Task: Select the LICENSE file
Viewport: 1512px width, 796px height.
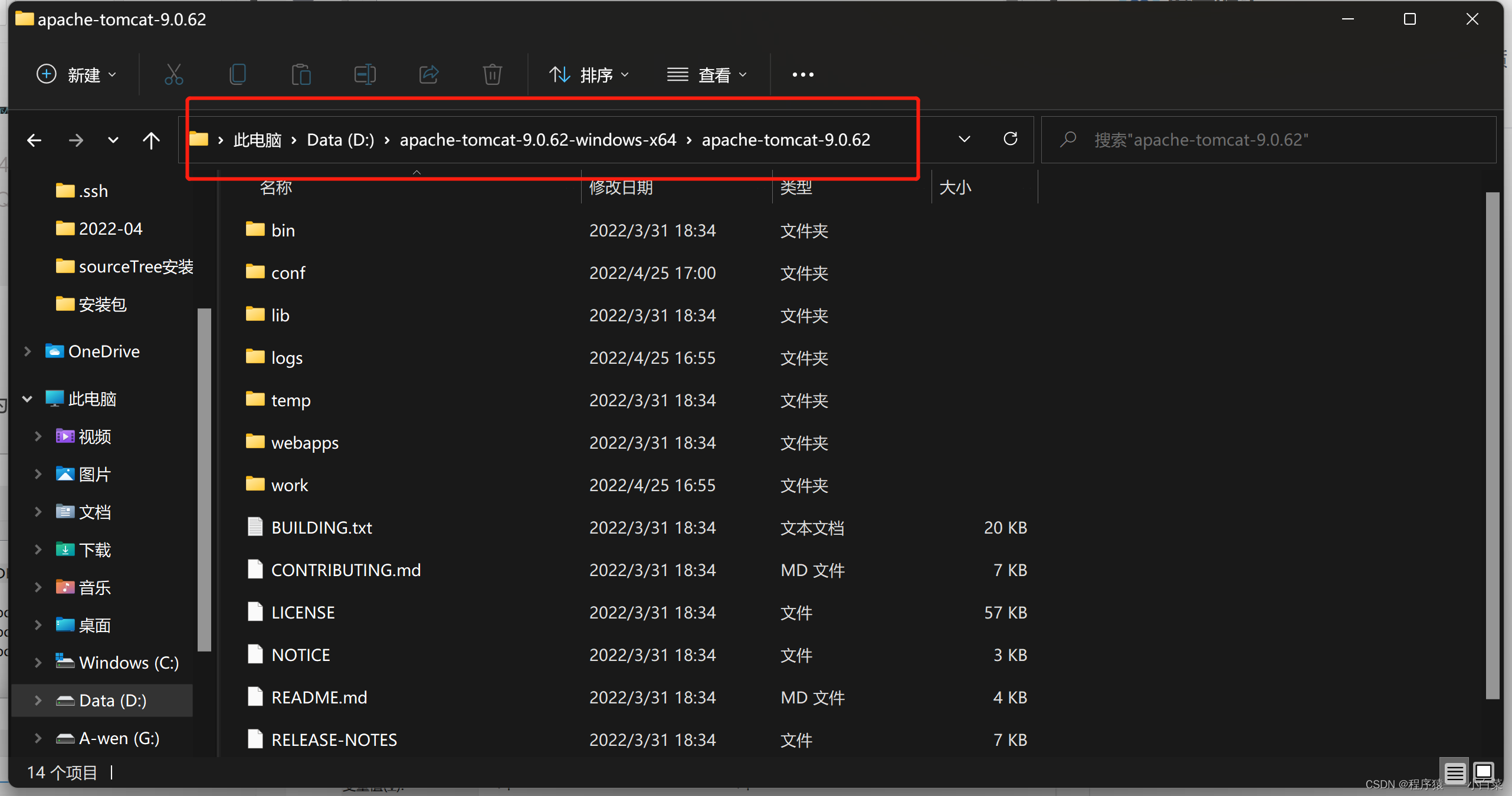Action: pos(637,612)
